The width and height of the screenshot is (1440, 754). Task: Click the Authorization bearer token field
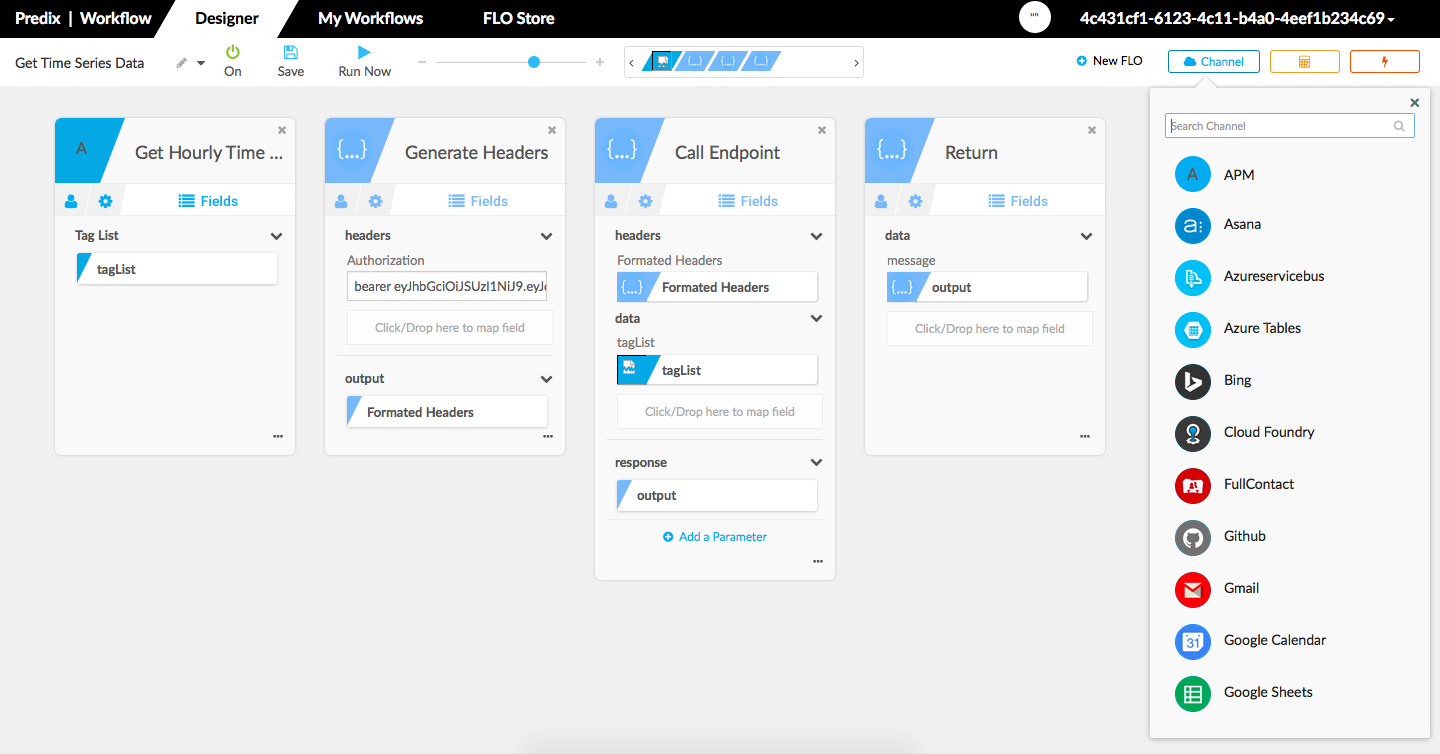click(449, 287)
